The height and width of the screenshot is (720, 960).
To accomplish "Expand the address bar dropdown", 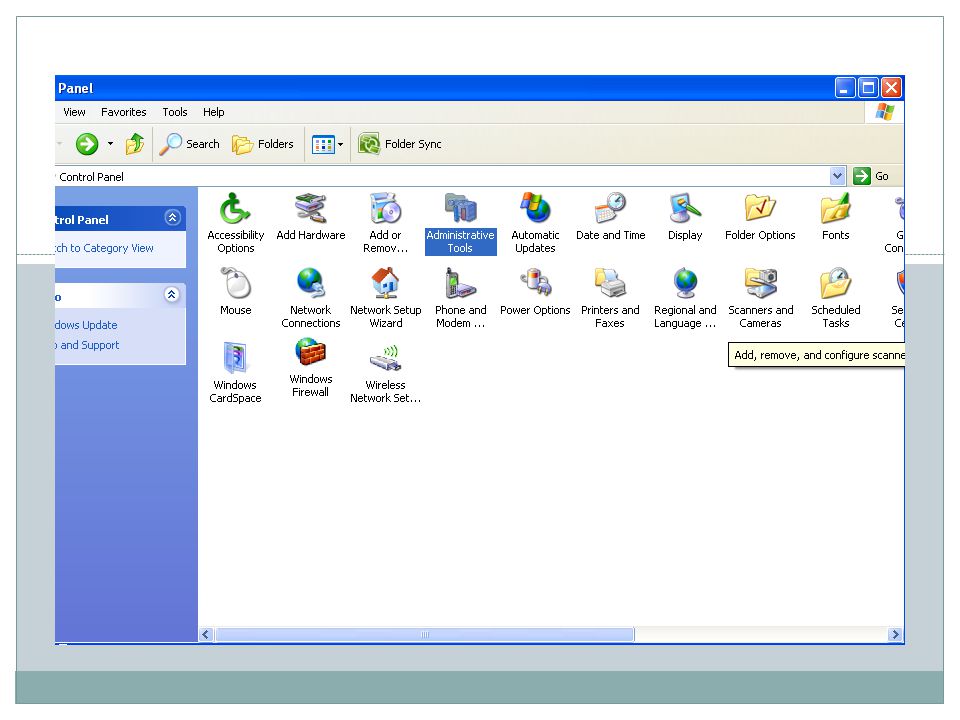I will (x=837, y=176).
